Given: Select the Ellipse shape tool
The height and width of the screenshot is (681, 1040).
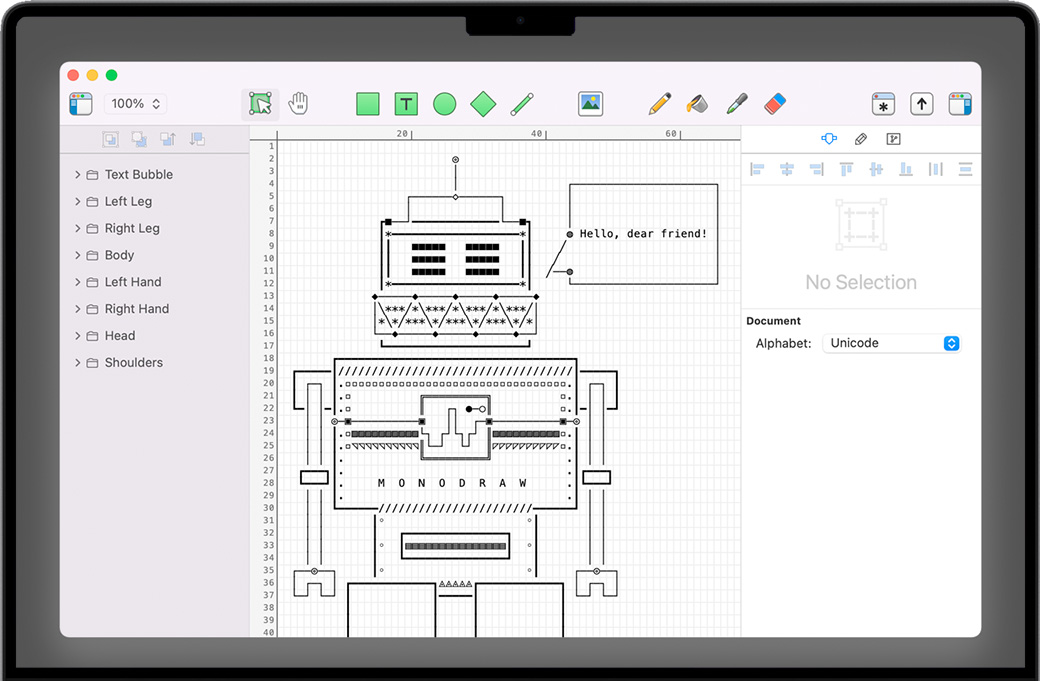Looking at the screenshot, I should tap(445, 104).
